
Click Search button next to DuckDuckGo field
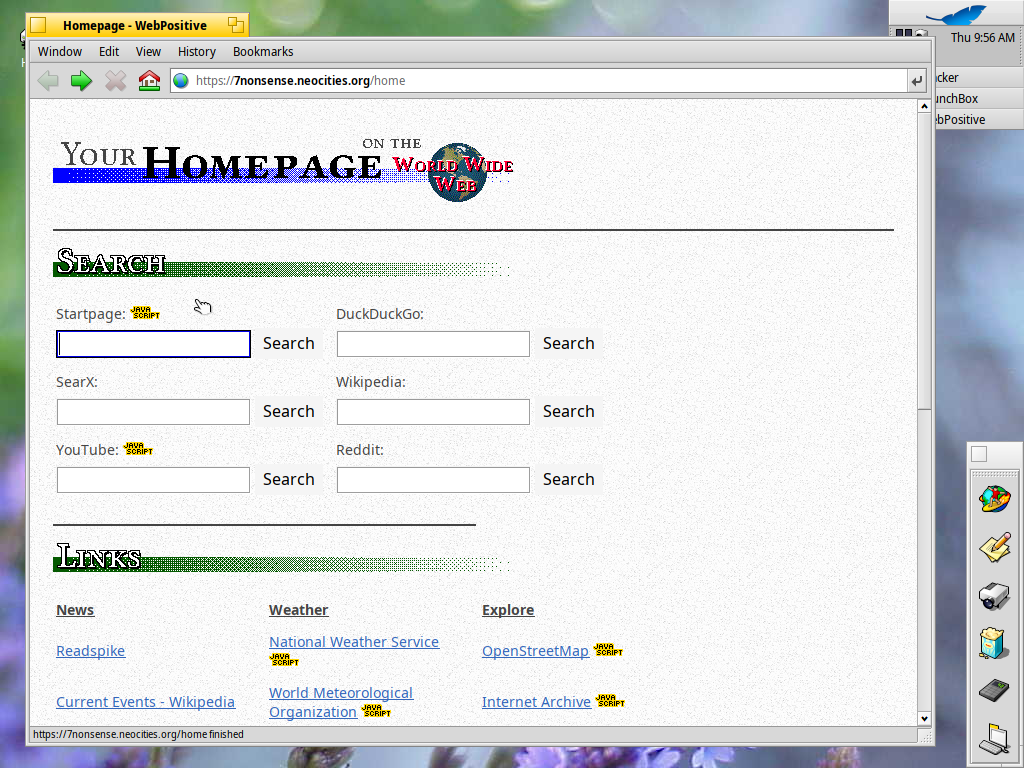pyautogui.click(x=569, y=344)
